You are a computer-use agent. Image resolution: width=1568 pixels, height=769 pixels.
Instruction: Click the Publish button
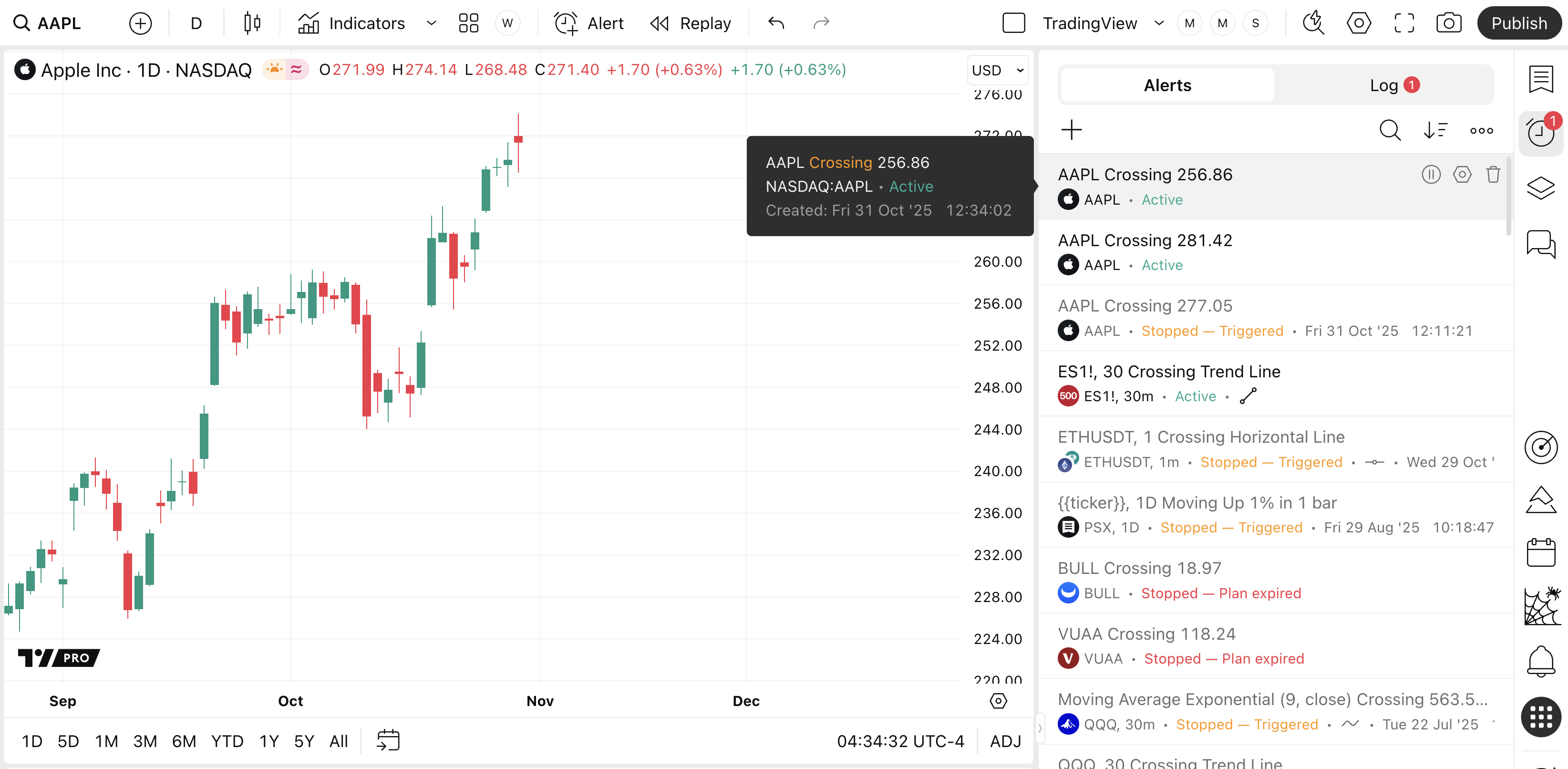click(x=1519, y=23)
